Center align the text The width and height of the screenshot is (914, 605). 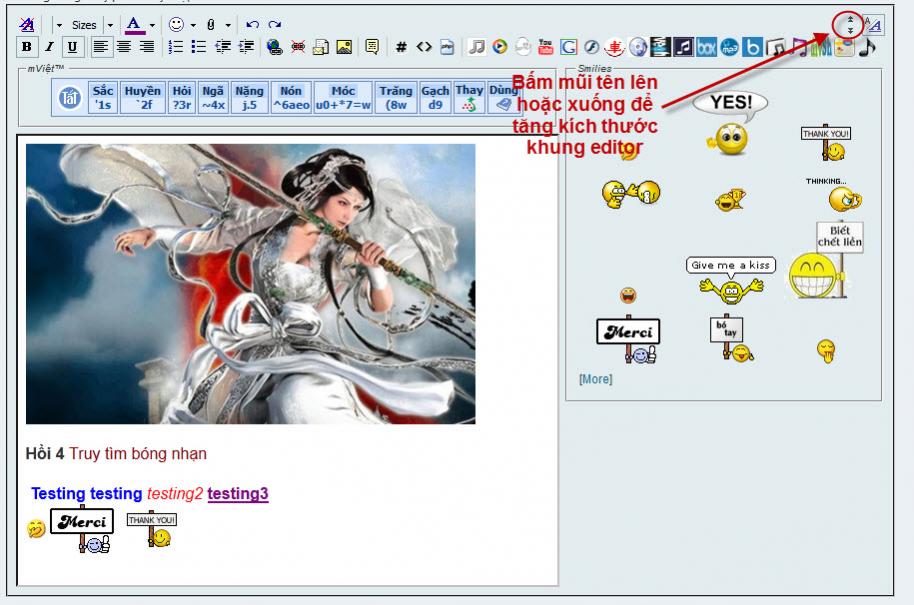point(124,46)
